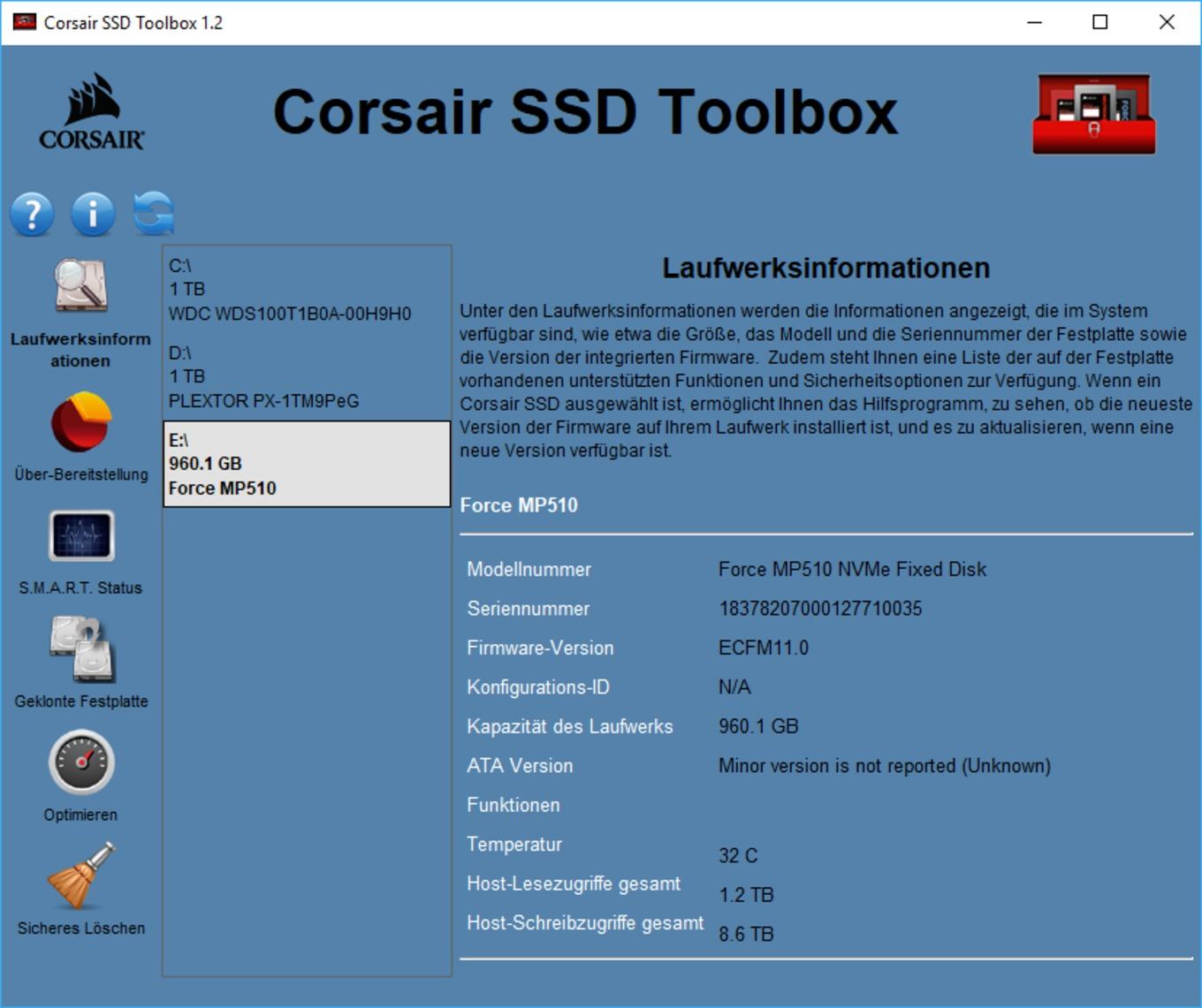Open Über-Bereitstellung pie chart icon
This screenshot has width=1202, height=1008.
point(80,421)
